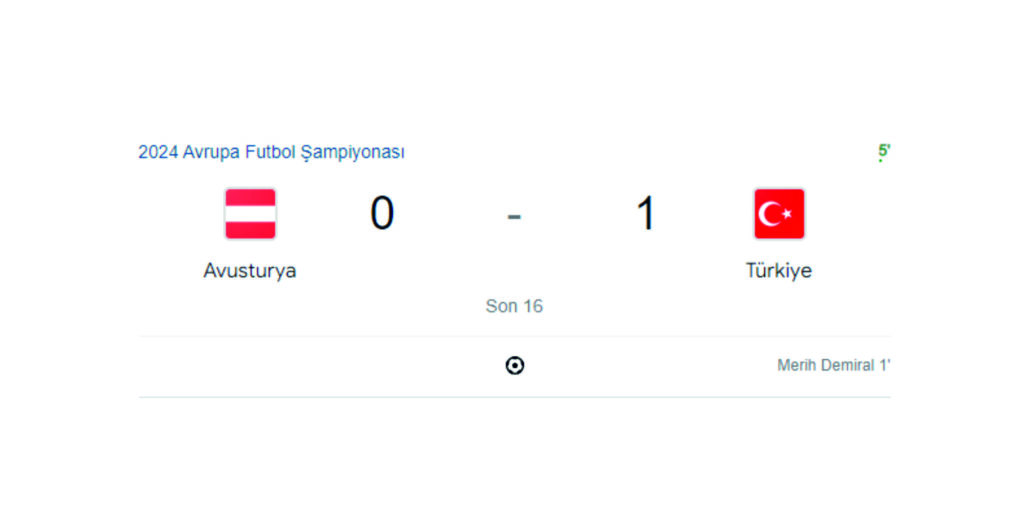The height and width of the screenshot is (514, 1024).
Task: Click the divider line below the goal row
Action: pyautogui.click(x=514, y=397)
